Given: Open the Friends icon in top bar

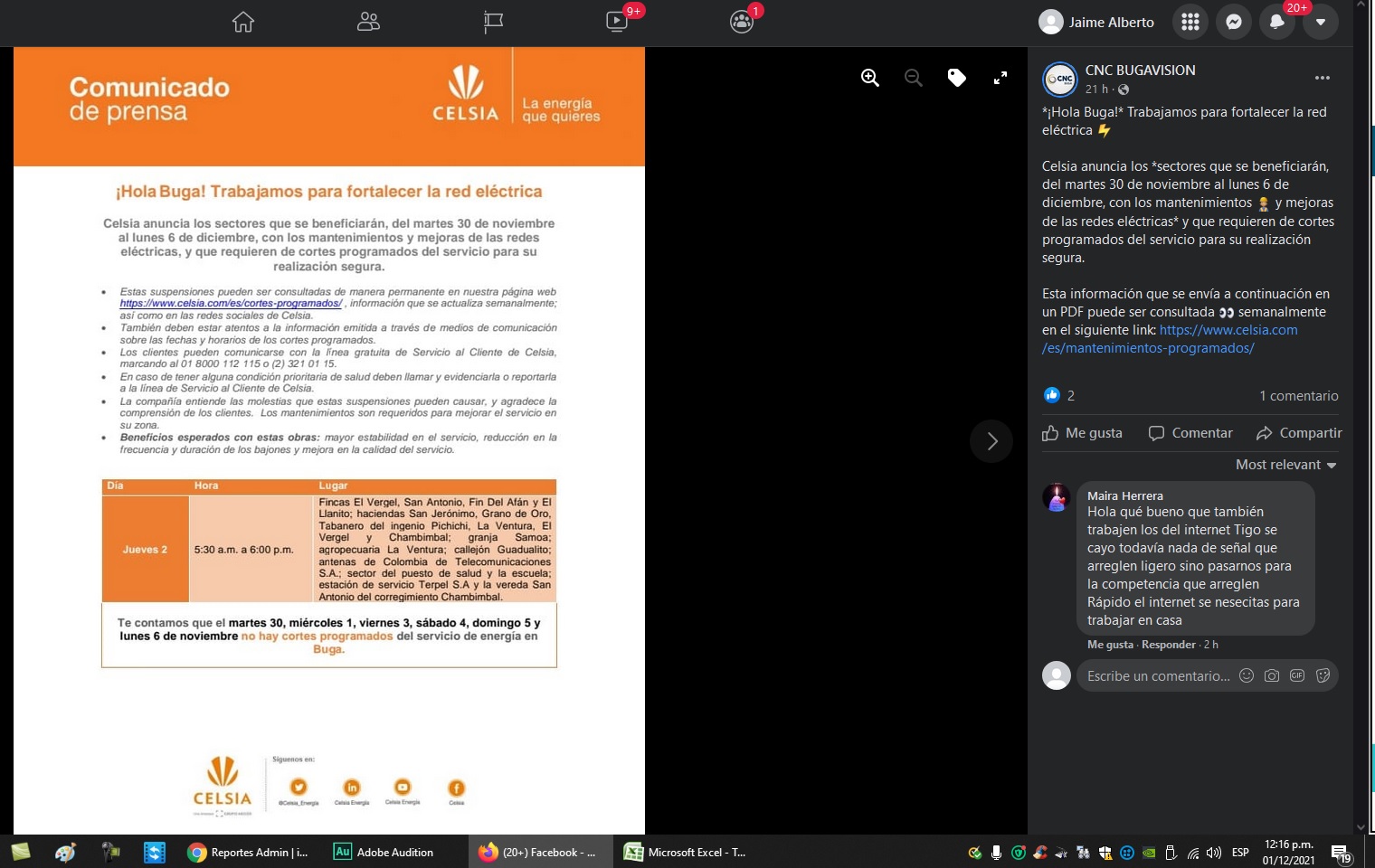Looking at the screenshot, I should [x=368, y=22].
